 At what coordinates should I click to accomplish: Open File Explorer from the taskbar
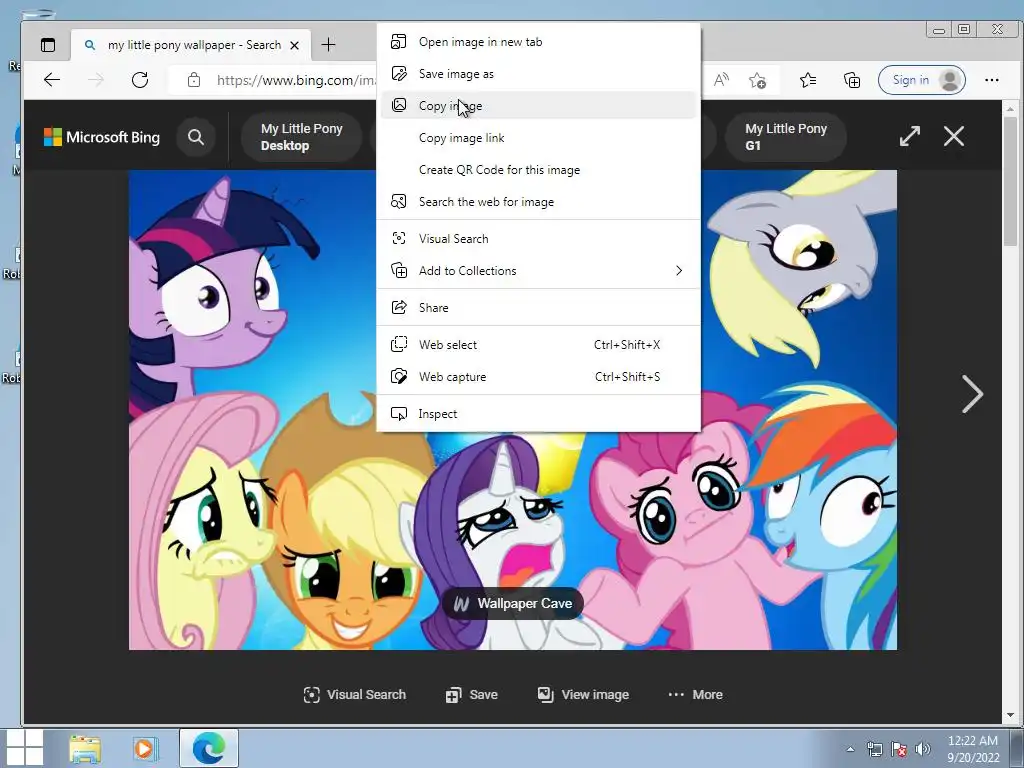(85, 748)
